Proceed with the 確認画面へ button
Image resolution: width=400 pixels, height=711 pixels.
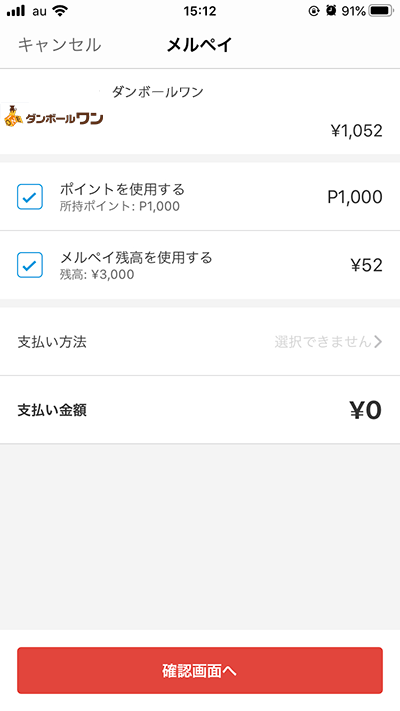click(200, 671)
